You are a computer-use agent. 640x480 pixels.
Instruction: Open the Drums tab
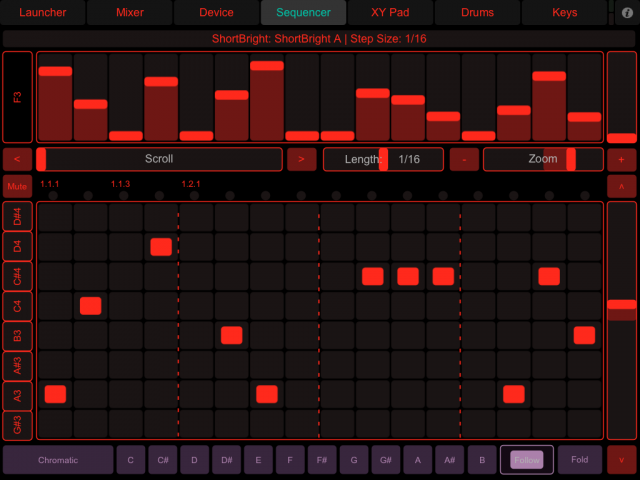[x=478, y=13]
